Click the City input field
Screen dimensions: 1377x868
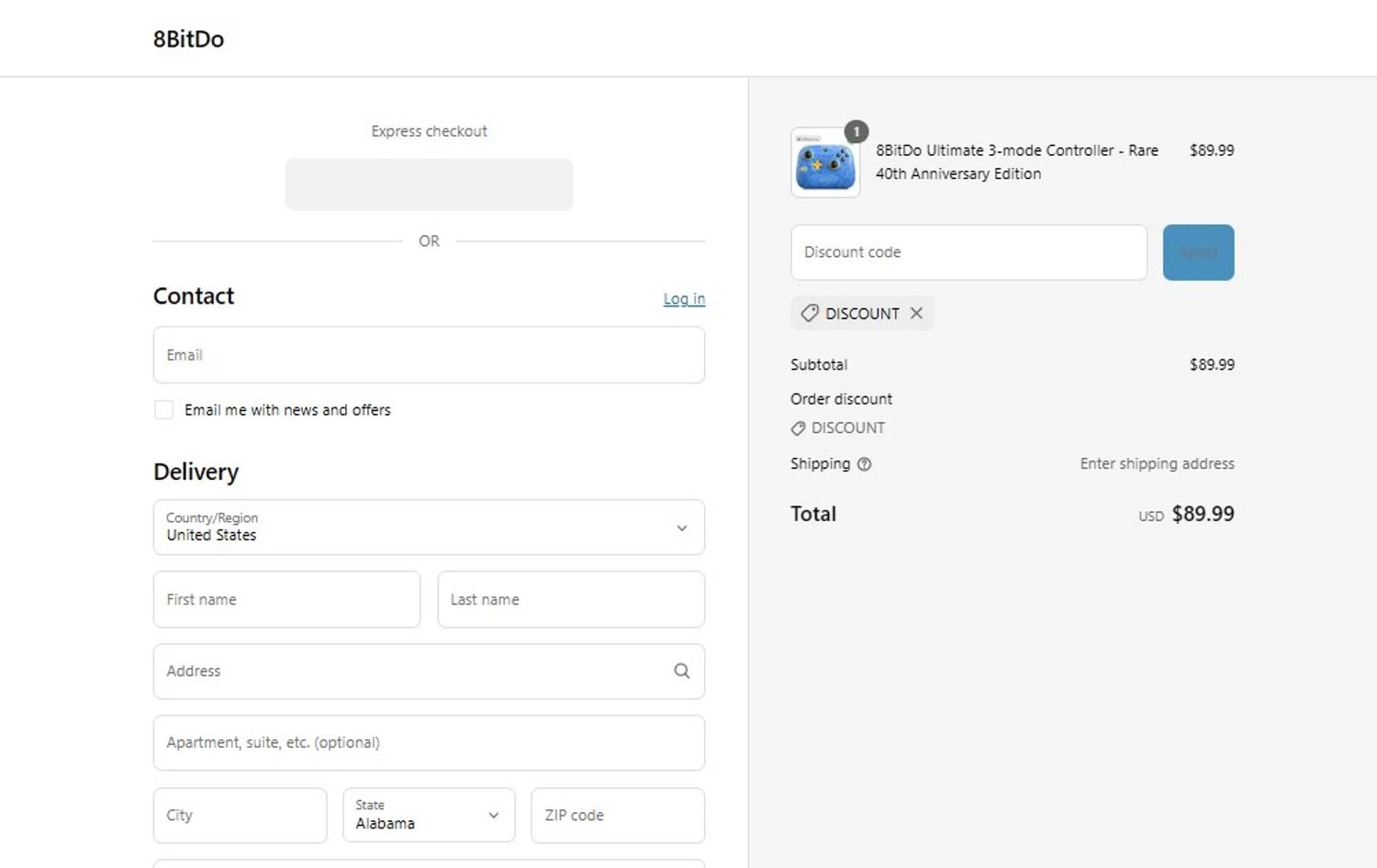pos(240,815)
